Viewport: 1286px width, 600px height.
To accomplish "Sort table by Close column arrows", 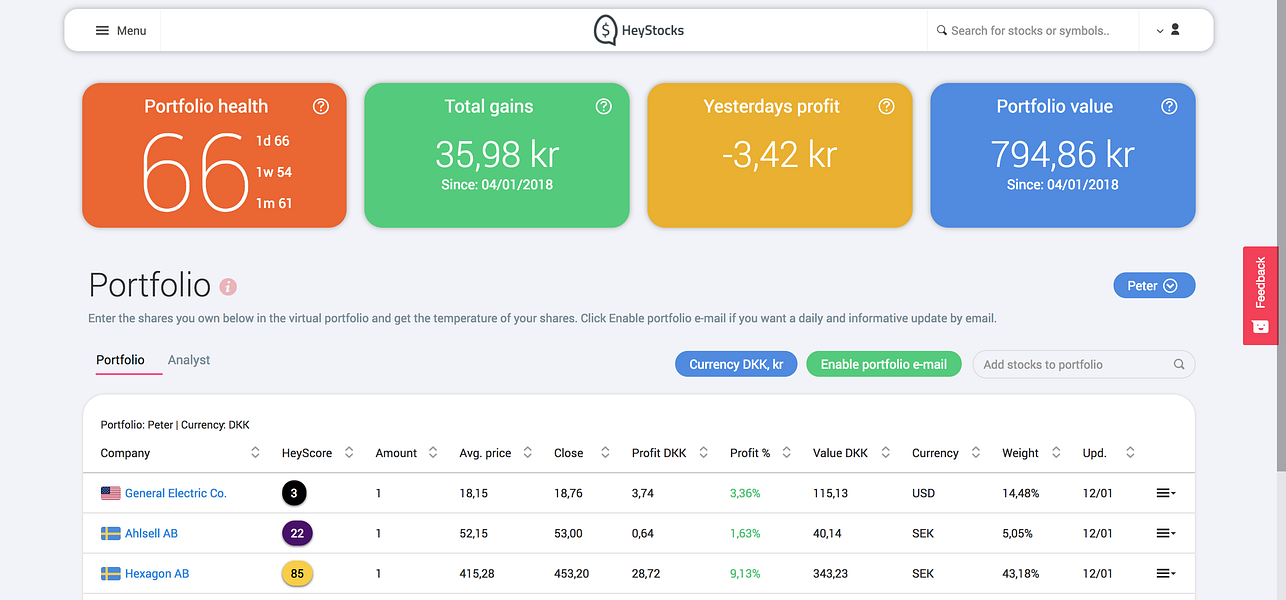I will tap(605, 453).
